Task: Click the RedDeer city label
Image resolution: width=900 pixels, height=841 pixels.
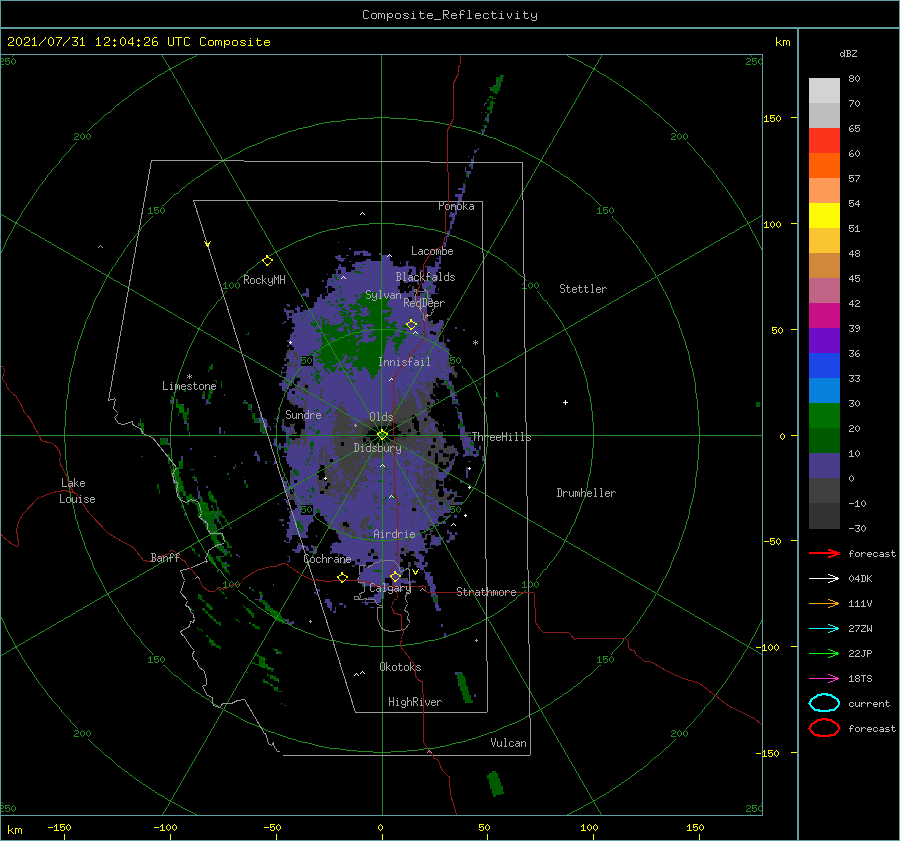Action: 424,303
